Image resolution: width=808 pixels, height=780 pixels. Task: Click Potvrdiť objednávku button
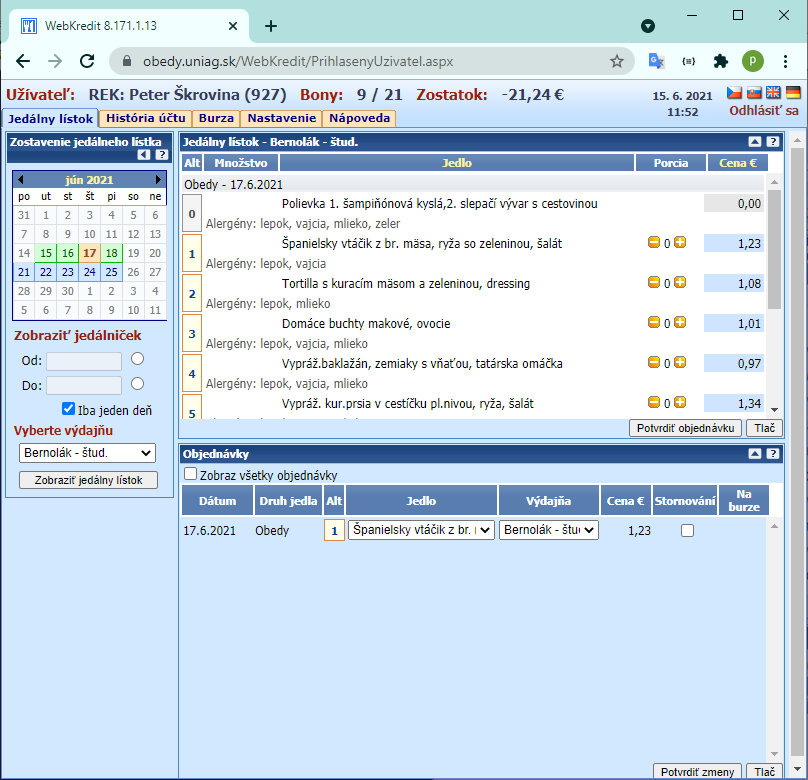coord(685,428)
